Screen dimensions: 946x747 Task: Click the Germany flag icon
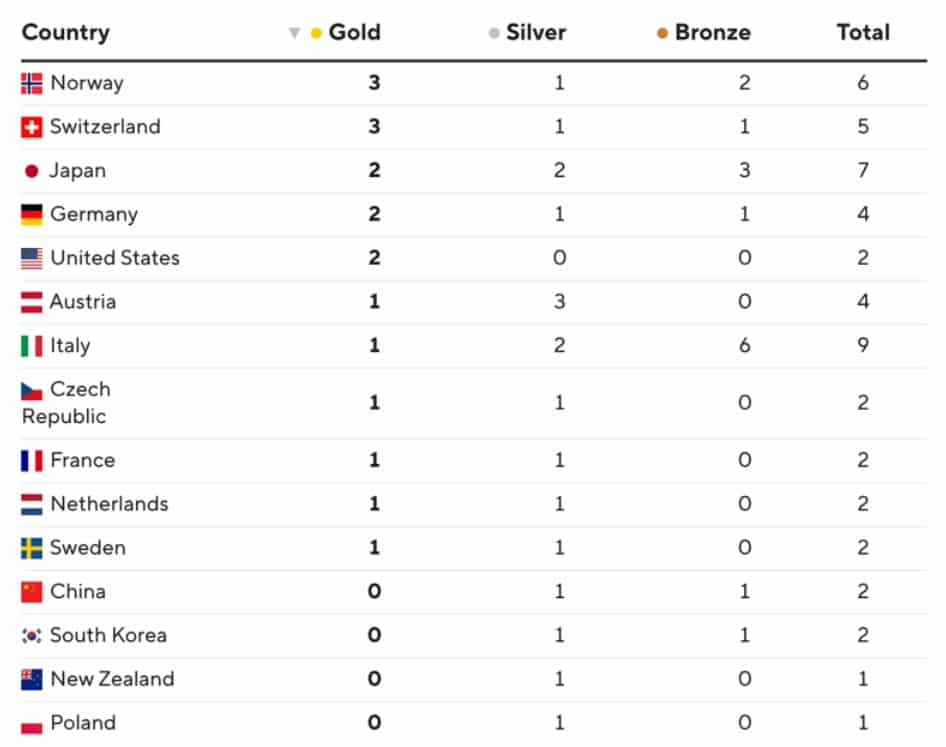[32, 215]
